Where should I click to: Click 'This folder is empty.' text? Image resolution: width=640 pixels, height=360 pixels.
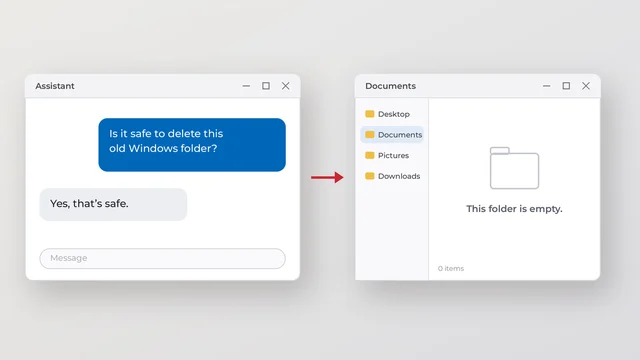(514, 209)
